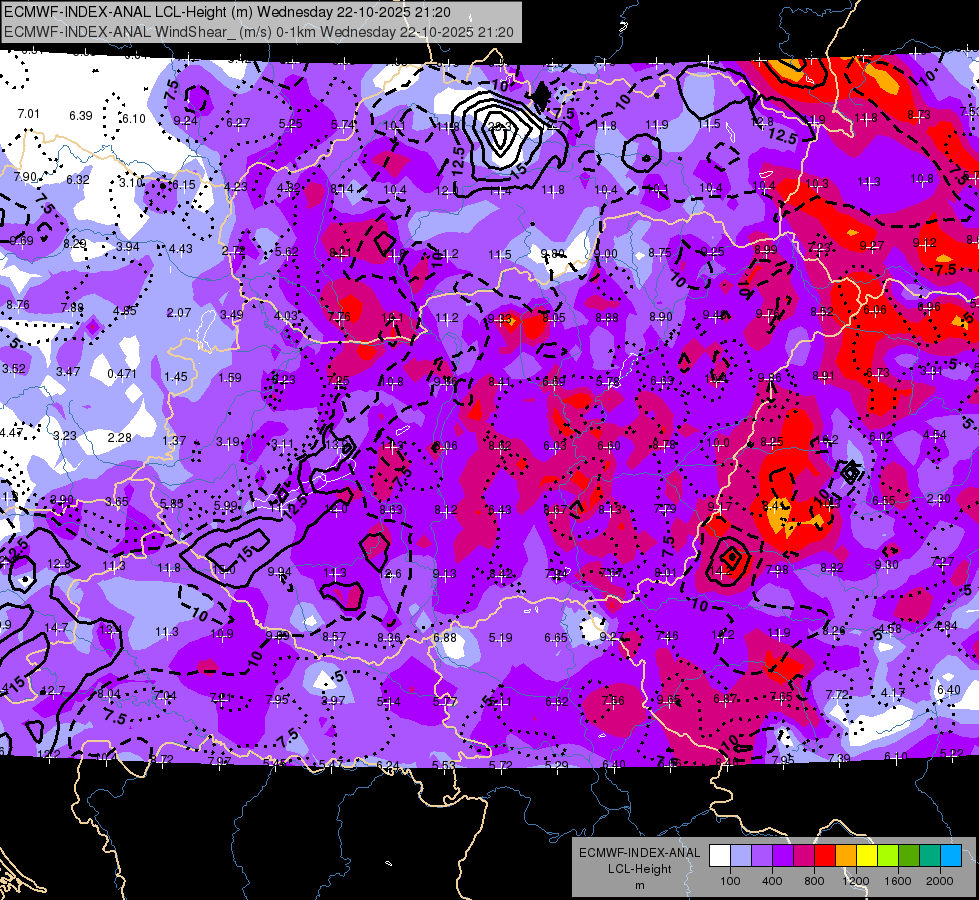The height and width of the screenshot is (900, 979).
Task: Click the 1.59 wind shear value
Action: pos(230,377)
